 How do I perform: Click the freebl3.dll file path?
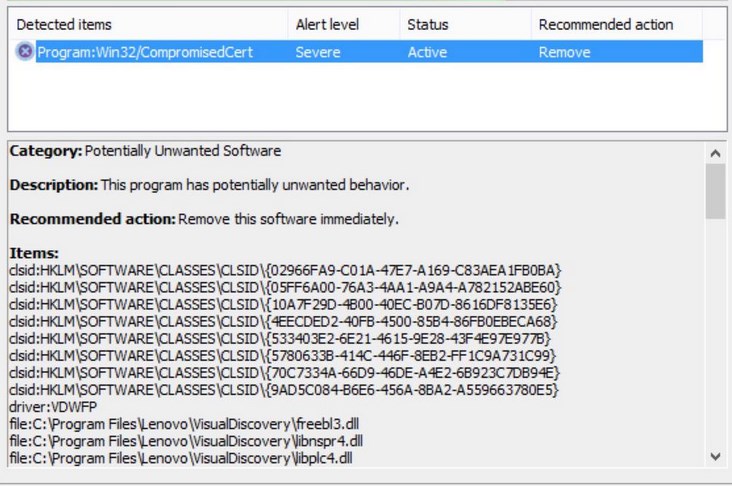(x=186, y=423)
